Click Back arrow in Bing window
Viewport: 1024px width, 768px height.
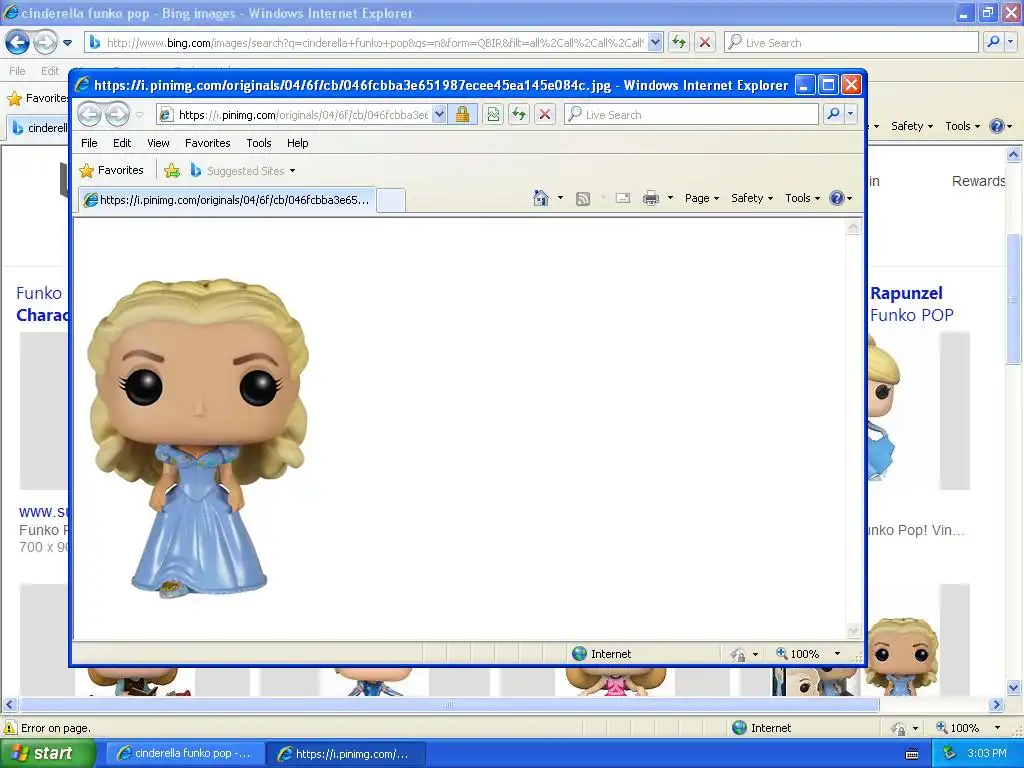point(18,43)
